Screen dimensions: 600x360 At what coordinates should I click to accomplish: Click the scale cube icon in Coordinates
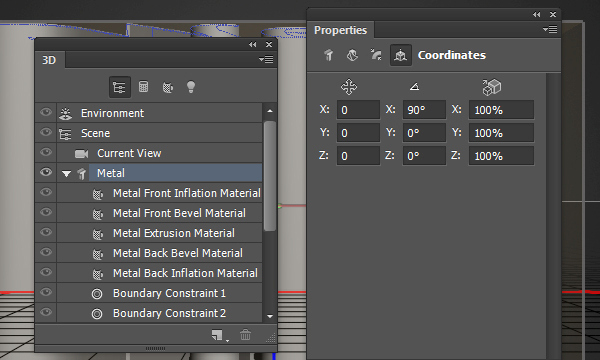(x=492, y=87)
